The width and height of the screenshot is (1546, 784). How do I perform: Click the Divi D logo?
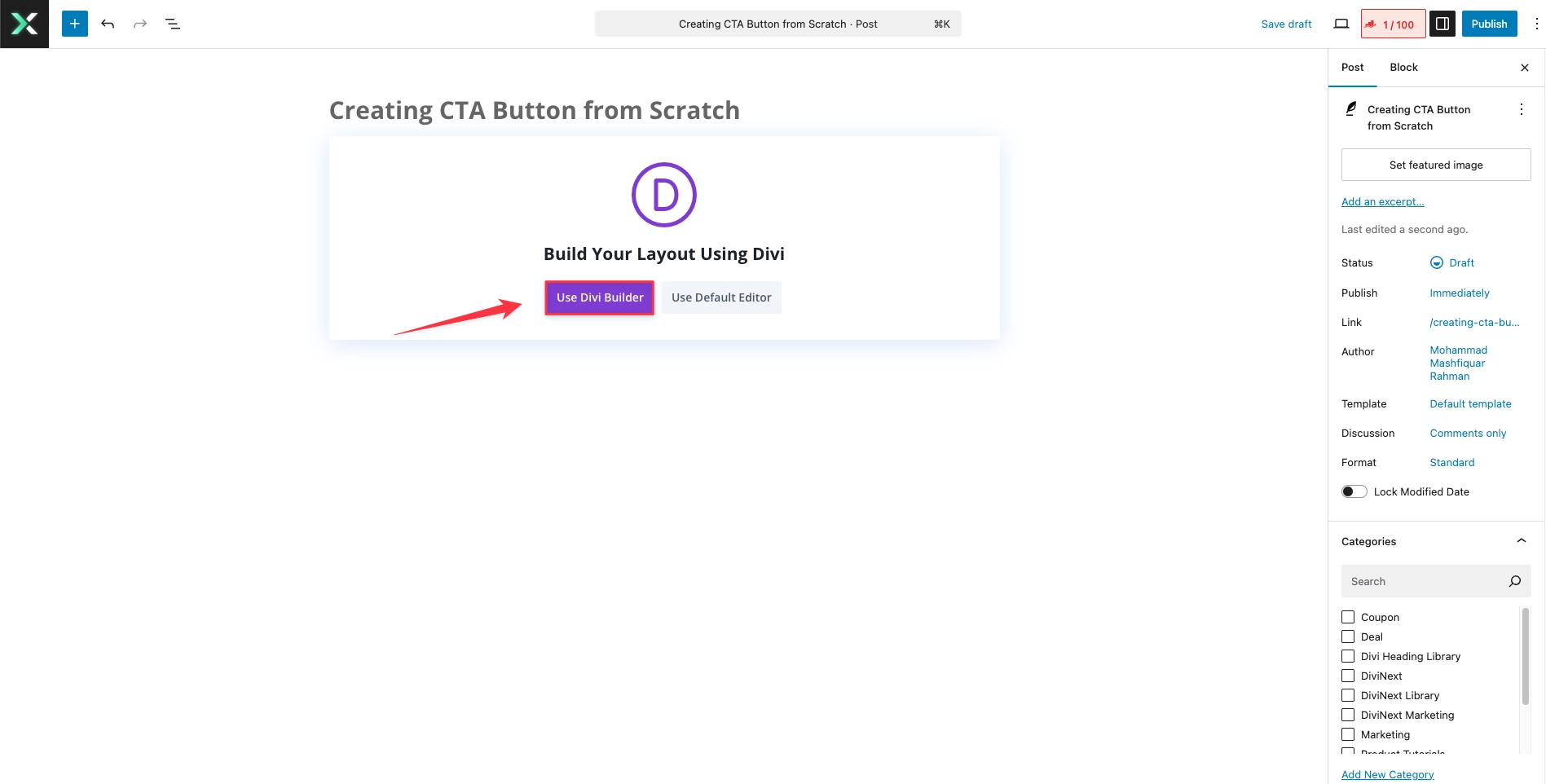(x=664, y=195)
